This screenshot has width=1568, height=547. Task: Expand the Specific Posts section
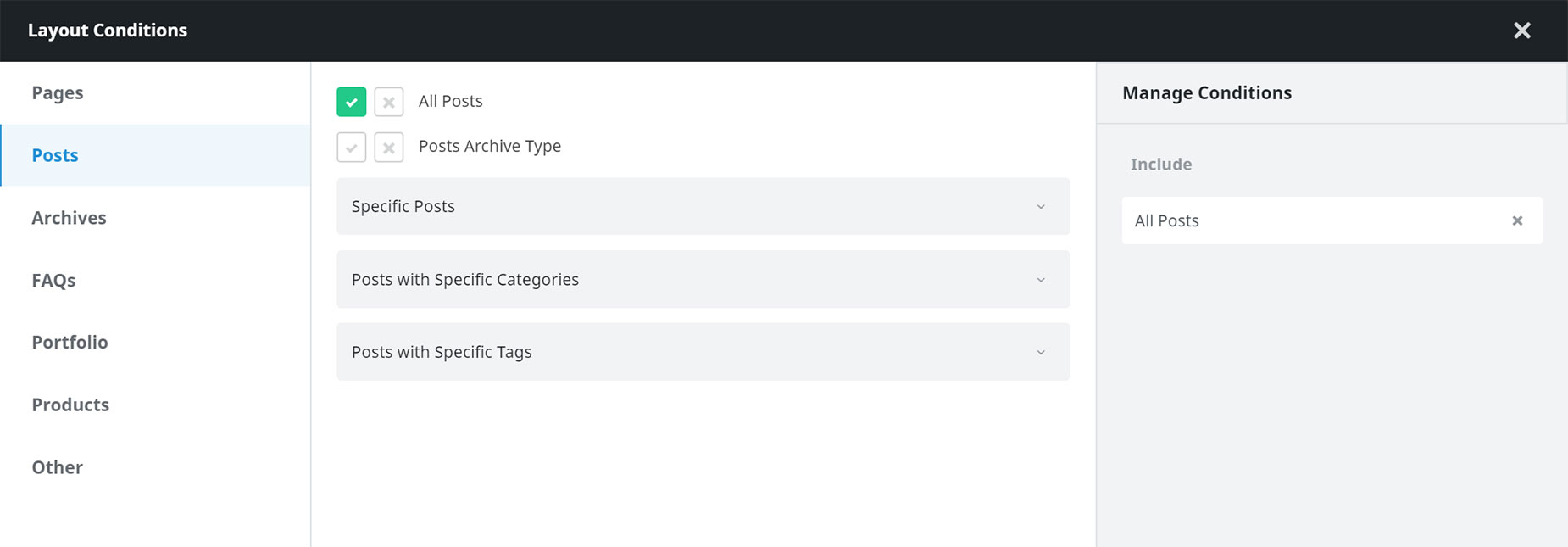tap(703, 206)
